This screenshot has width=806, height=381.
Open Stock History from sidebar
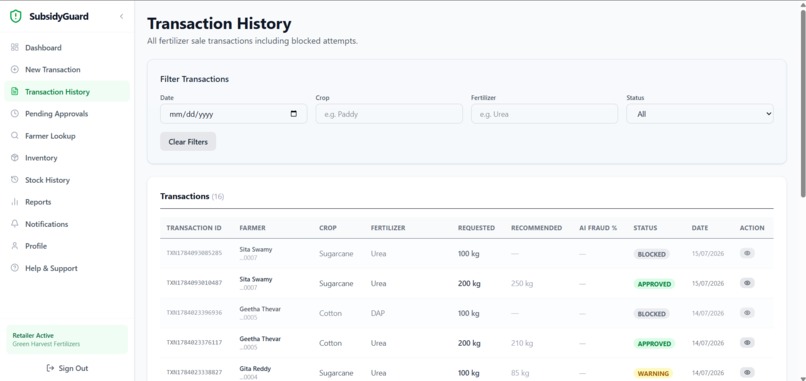point(67,180)
